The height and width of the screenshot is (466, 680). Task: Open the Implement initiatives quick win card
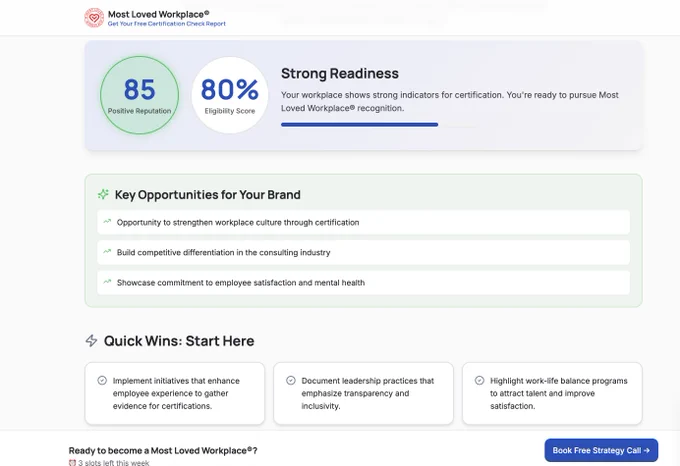[175, 393]
